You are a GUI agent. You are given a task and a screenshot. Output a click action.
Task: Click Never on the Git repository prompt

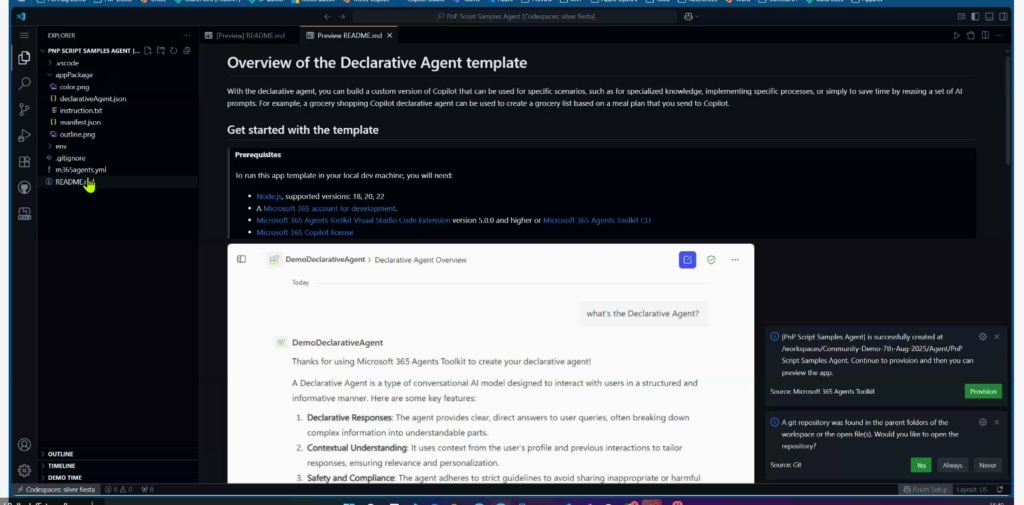(987, 465)
